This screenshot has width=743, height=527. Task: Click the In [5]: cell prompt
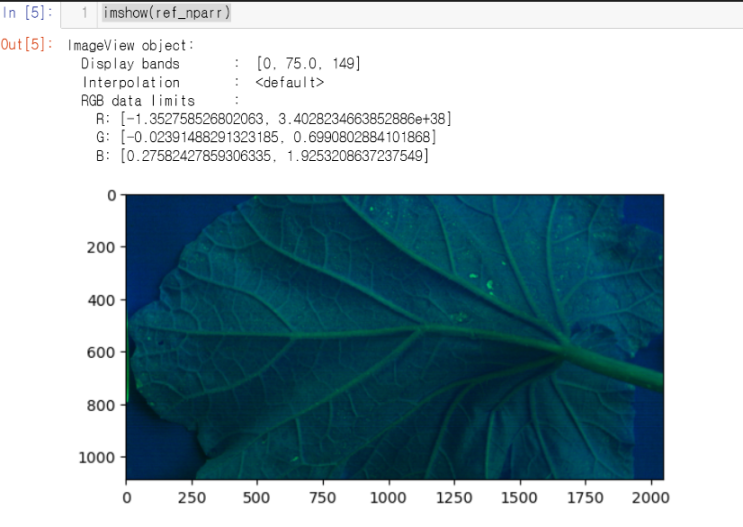pos(27,13)
